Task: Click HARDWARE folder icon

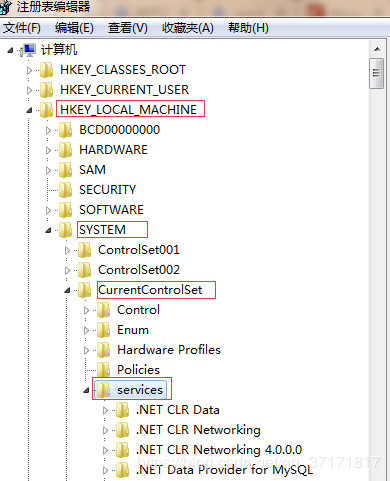Action: [x=66, y=150]
